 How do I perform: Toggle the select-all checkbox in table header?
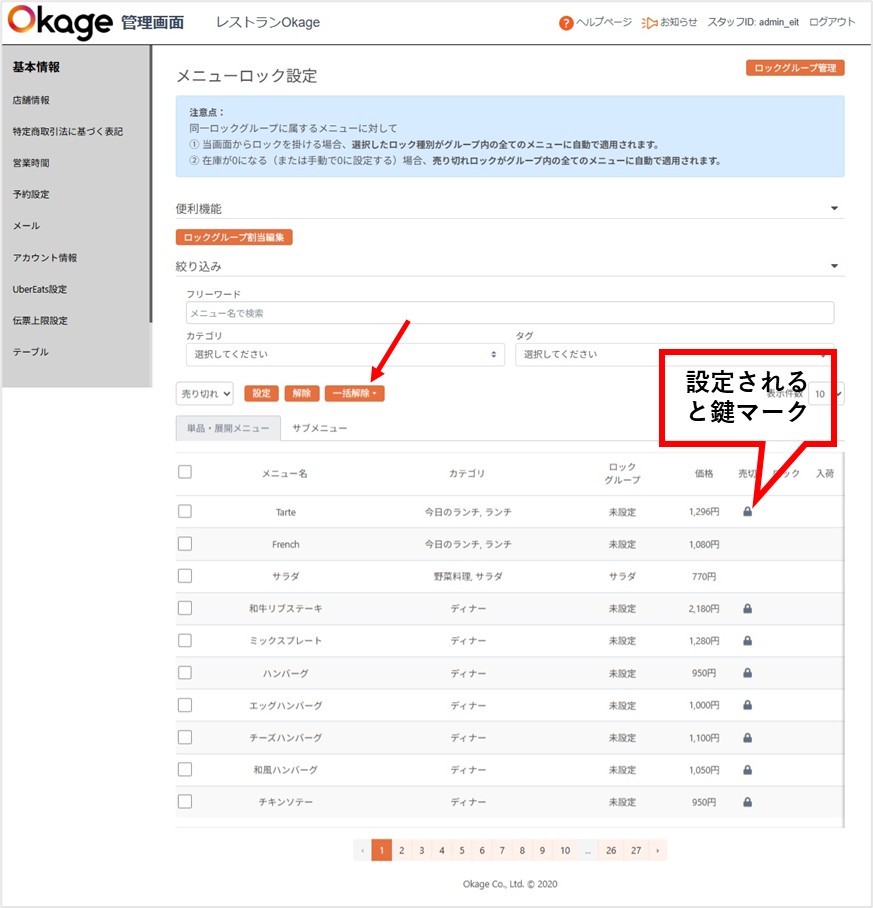(184, 472)
